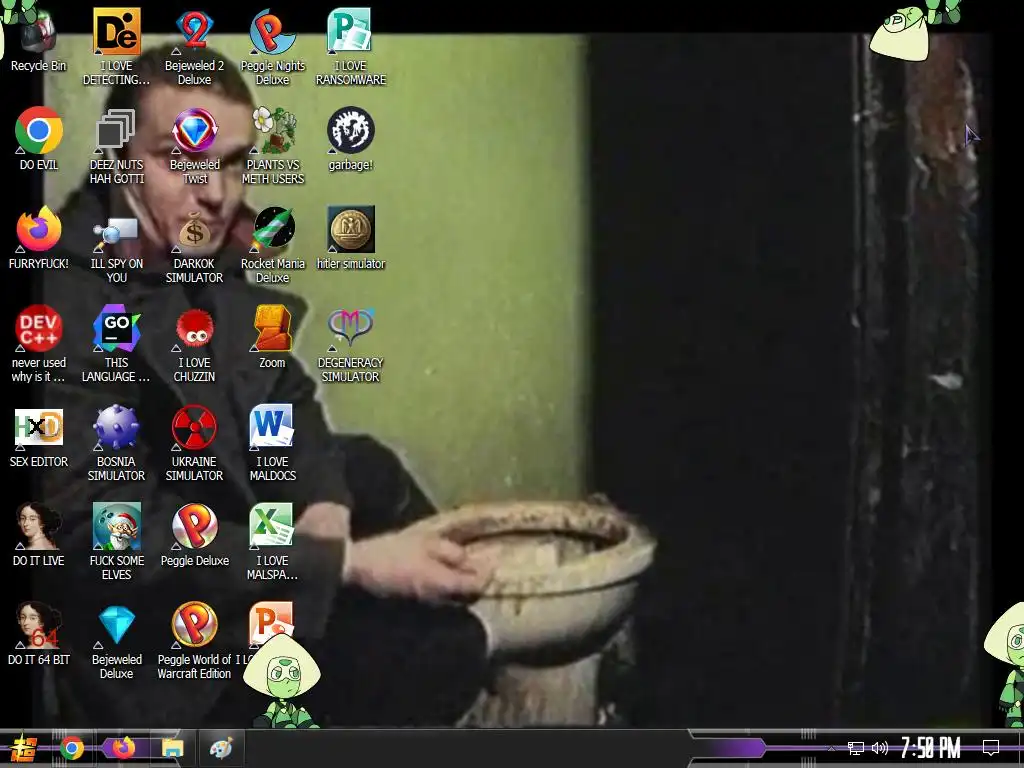Viewport: 1024px width, 768px height.
Task: Open the Paint palette taskbar icon
Action: [221, 748]
